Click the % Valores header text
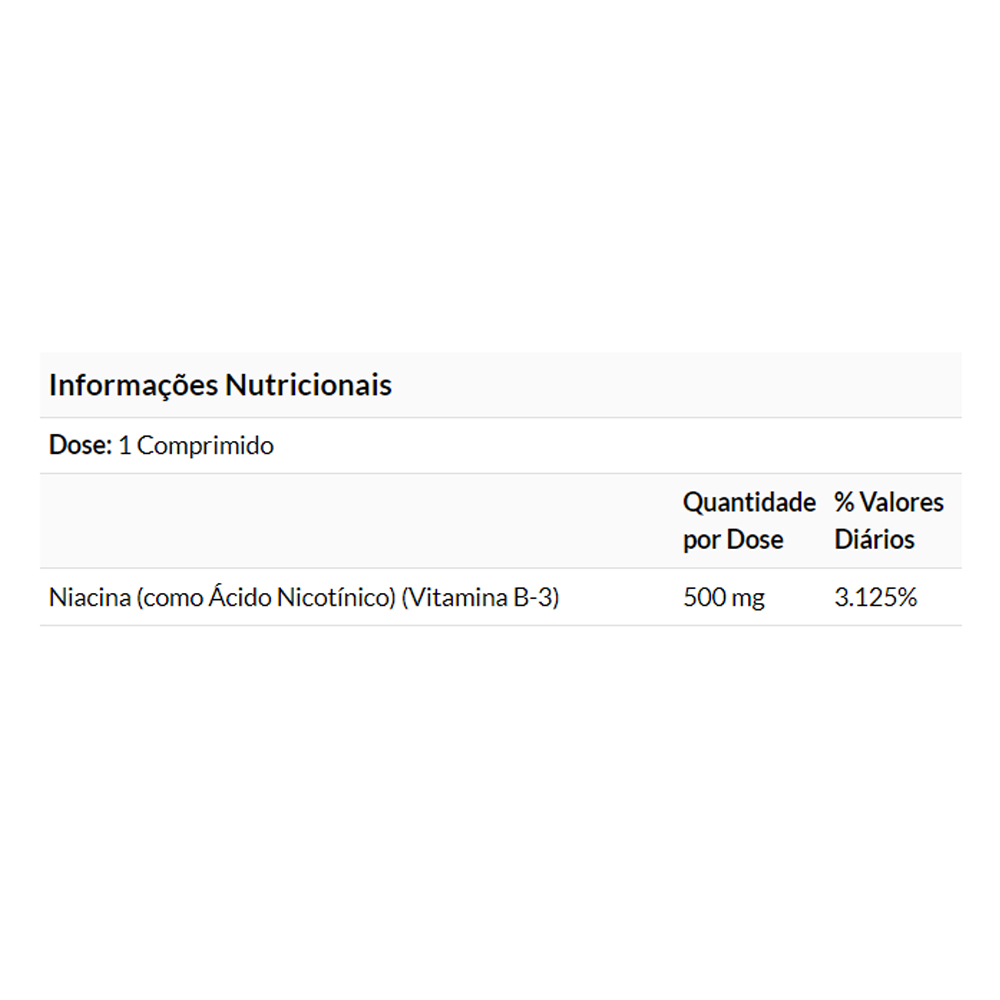The width and height of the screenshot is (1000, 1000). [x=889, y=502]
